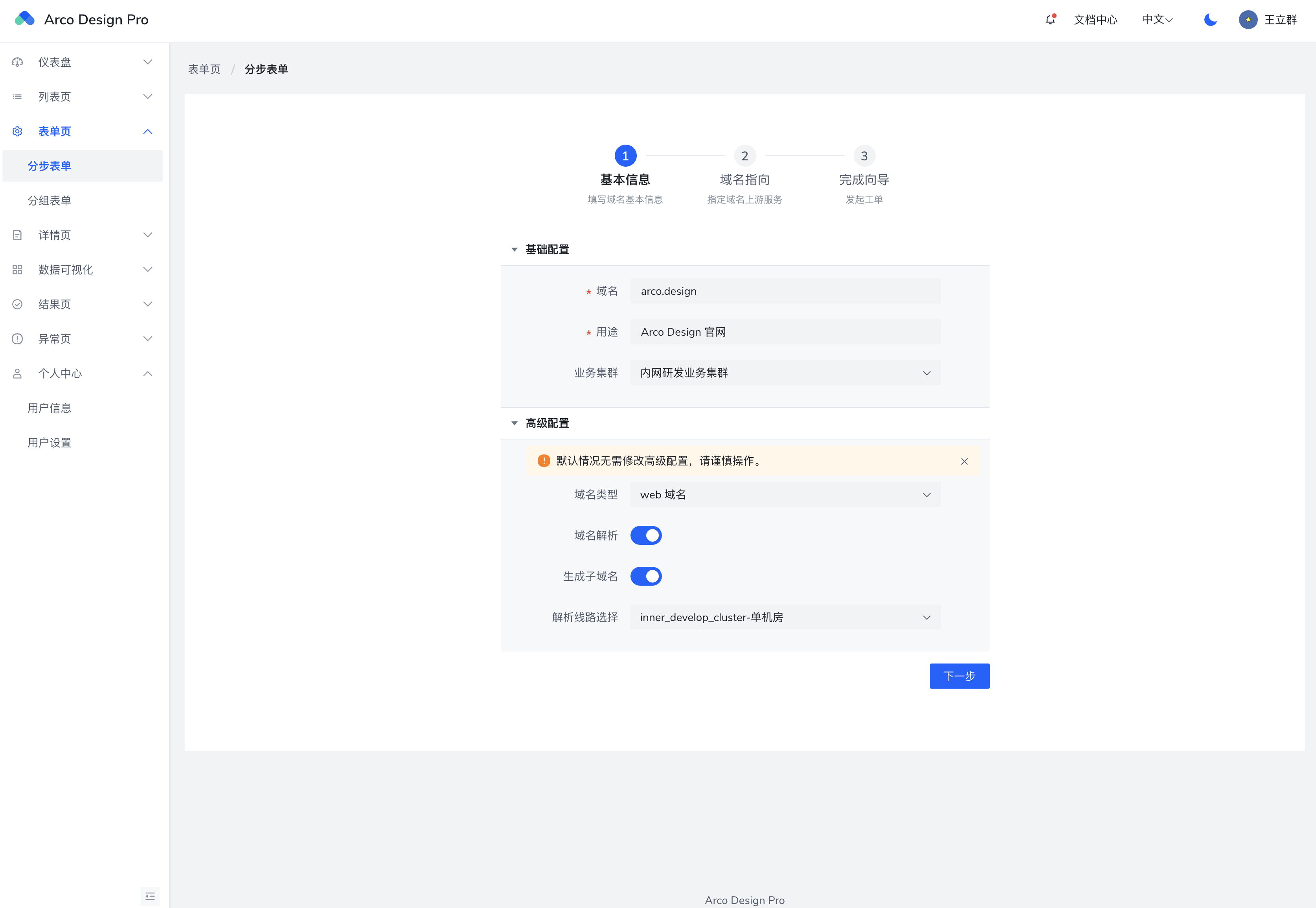Click the exception page exclamation icon
The height and width of the screenshot is (908, 1316).
tap(18, 339)
